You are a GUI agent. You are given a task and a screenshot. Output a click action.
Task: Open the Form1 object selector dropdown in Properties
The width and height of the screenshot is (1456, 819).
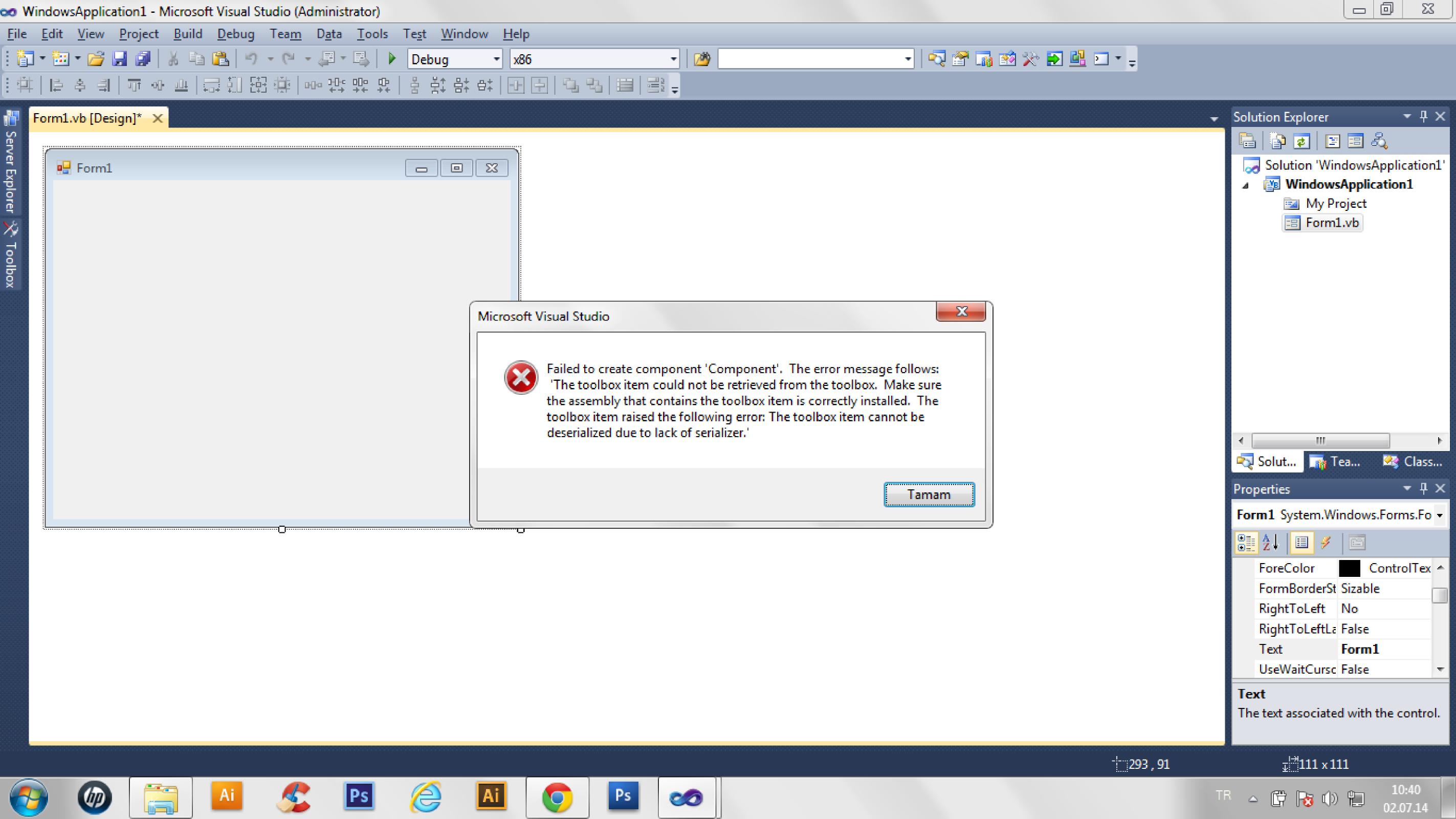pyautogui.click(x=1440, y=515)
